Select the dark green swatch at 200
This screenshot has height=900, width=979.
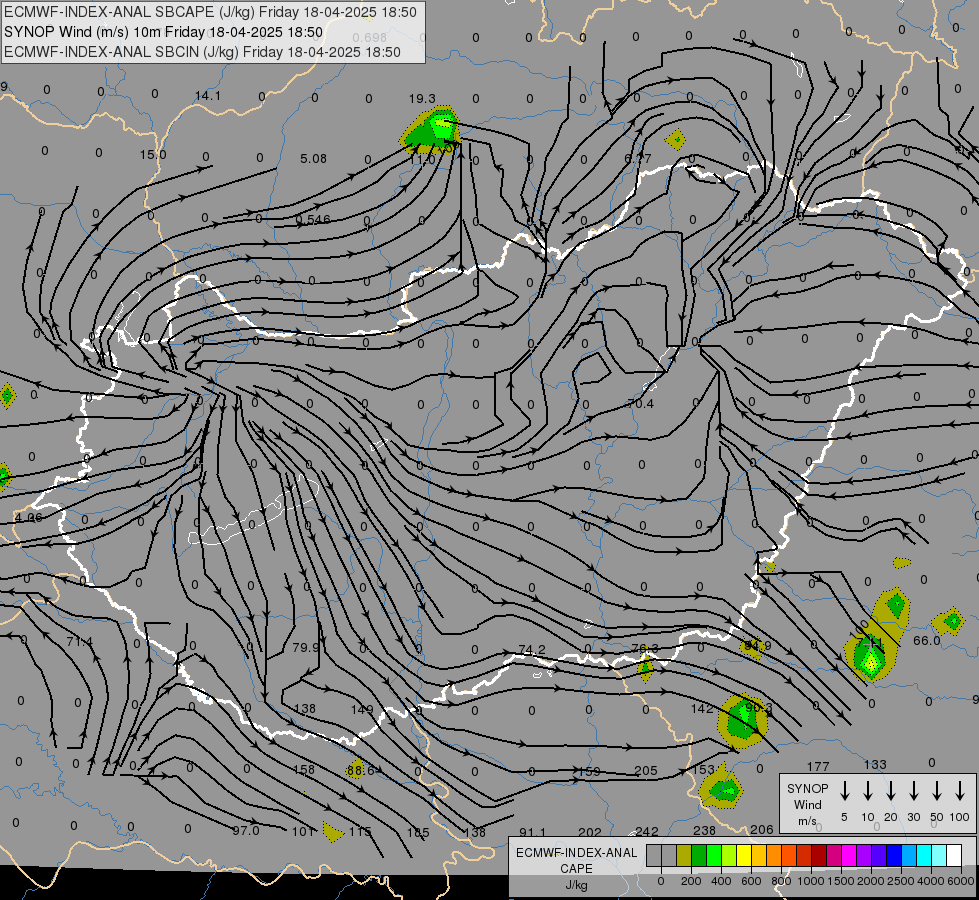699,855
